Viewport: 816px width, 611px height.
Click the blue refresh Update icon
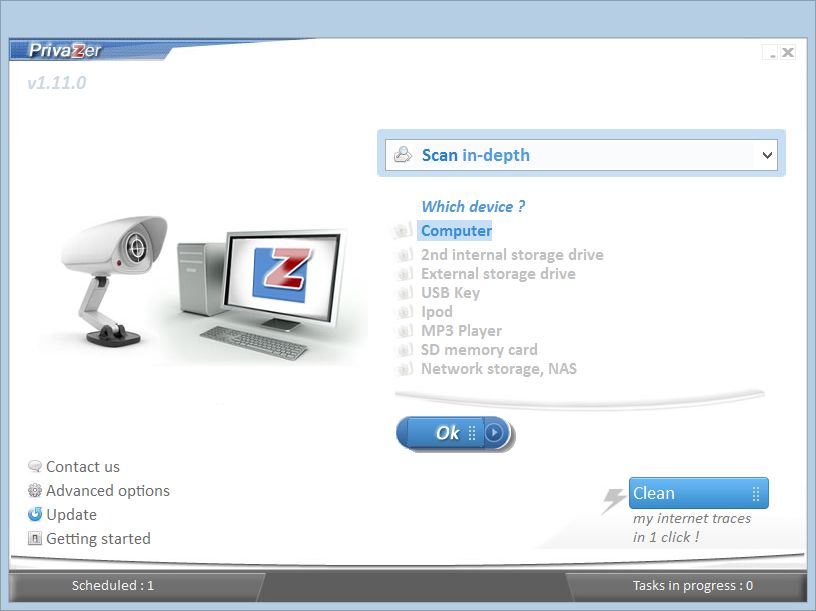[x=35, y=514]
